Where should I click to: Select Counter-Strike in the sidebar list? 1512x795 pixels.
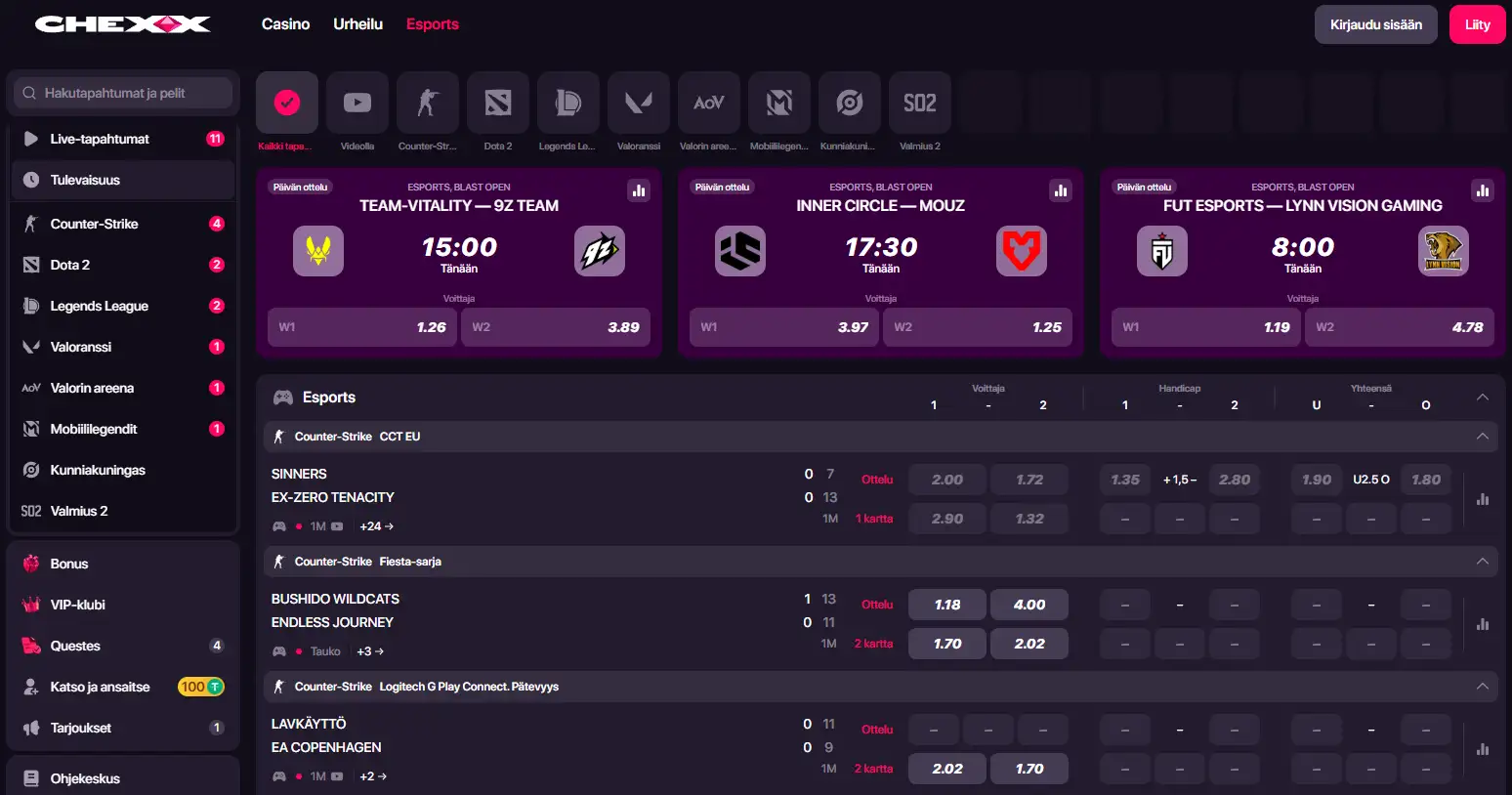[123, 224]
